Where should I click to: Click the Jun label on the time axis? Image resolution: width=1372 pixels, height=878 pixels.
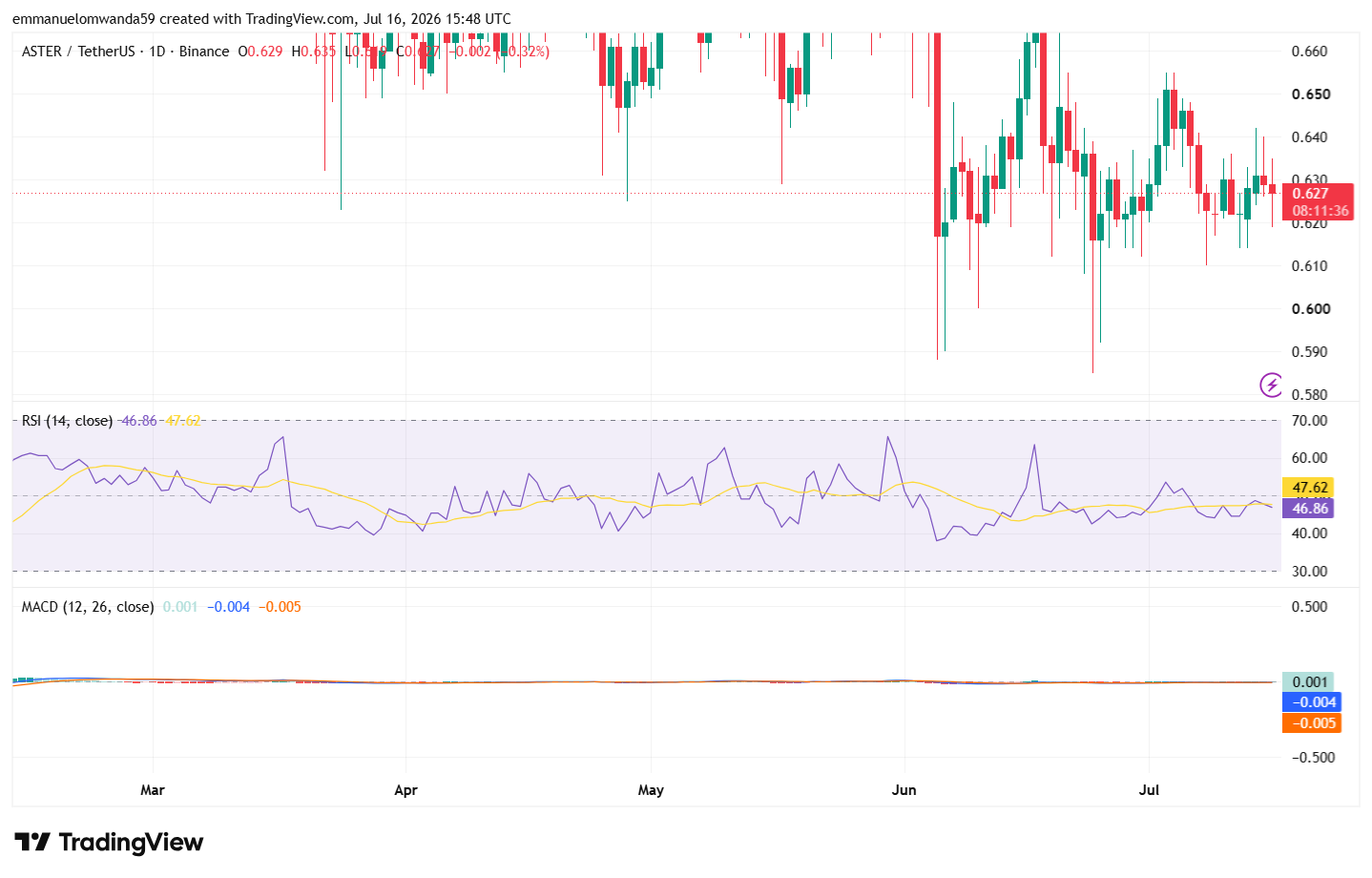[x=904, y=790]
